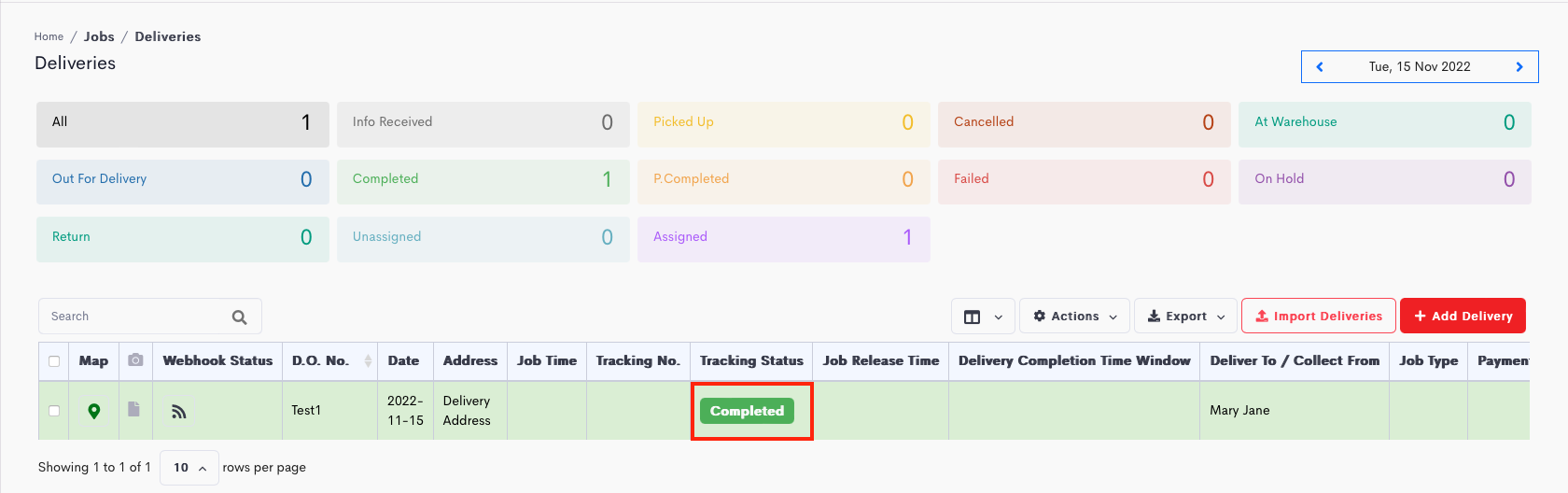Click into the Search input field
This screenshot has width=1568, height=493.
(x=149, y=317)
